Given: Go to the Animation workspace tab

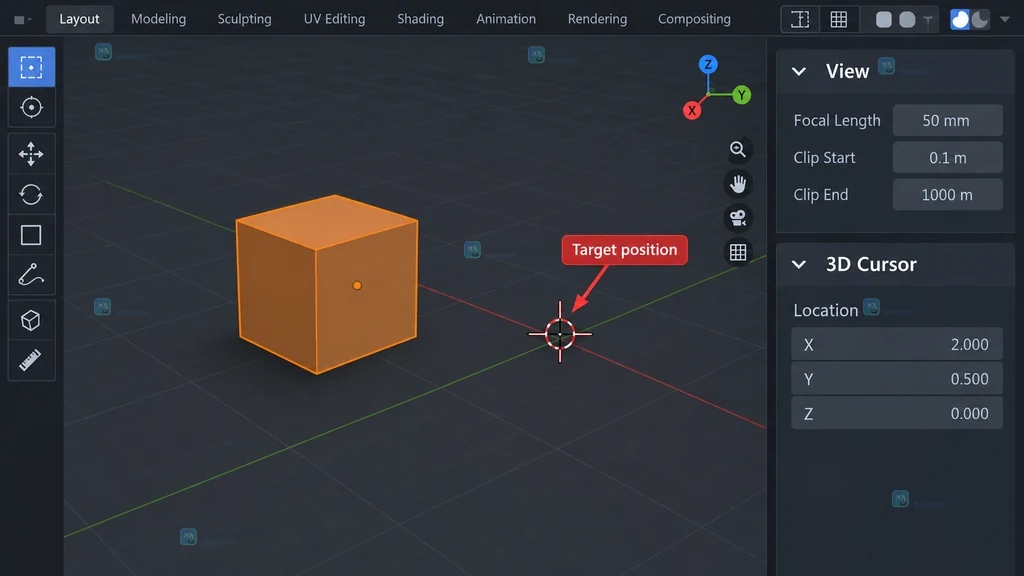Looking at the screenshot, I should tap(506, 19).
